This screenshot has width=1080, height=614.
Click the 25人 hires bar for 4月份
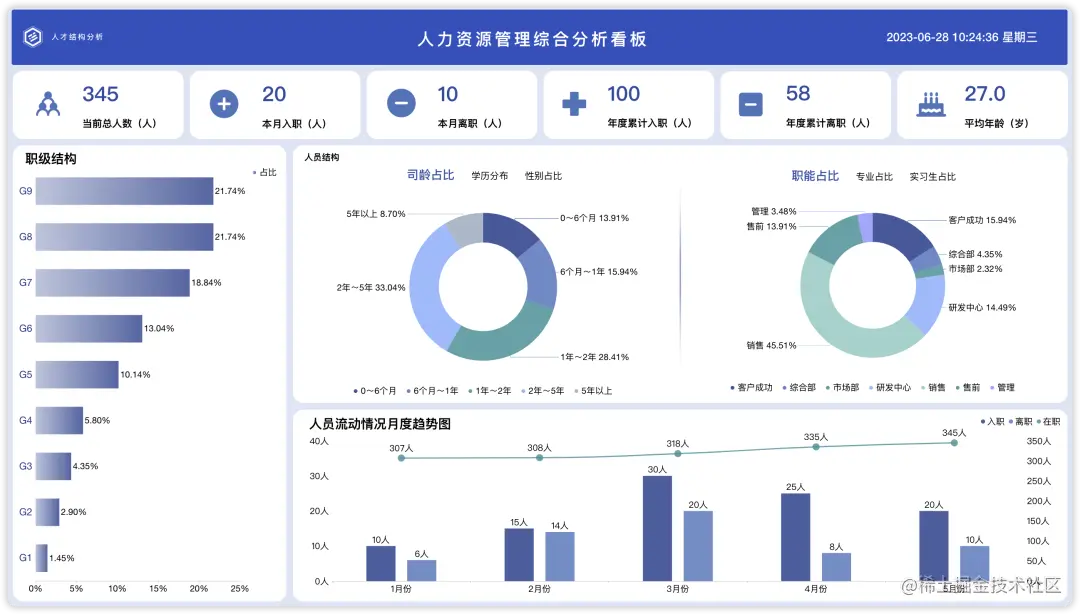pos(796,538)
